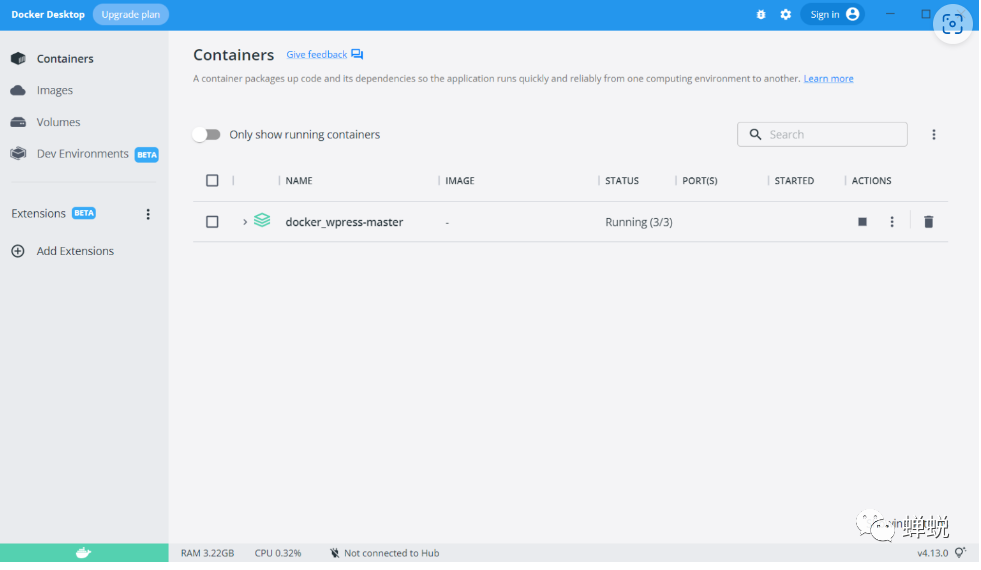The height and width of the screenshot is (570, 981).
Task: Click the Add Extensions plus icon
Action: [18, 251]
